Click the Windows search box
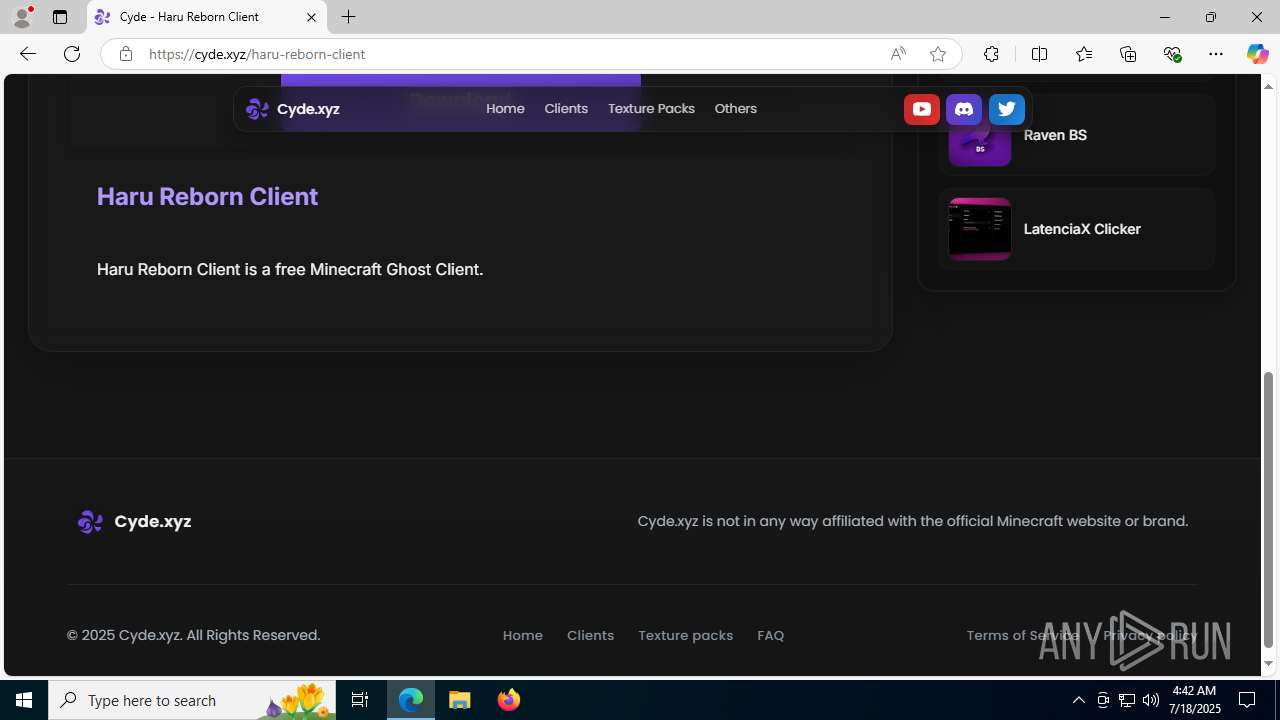Image resolution: width=1280 pixels, height=720 pixels. pyautogui.click(x=192, y=700)
